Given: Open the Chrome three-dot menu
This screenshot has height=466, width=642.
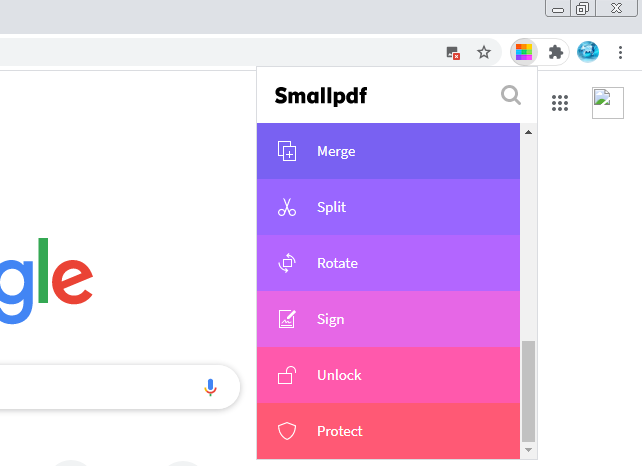Looking at the screenshot, I should (620, 52).
